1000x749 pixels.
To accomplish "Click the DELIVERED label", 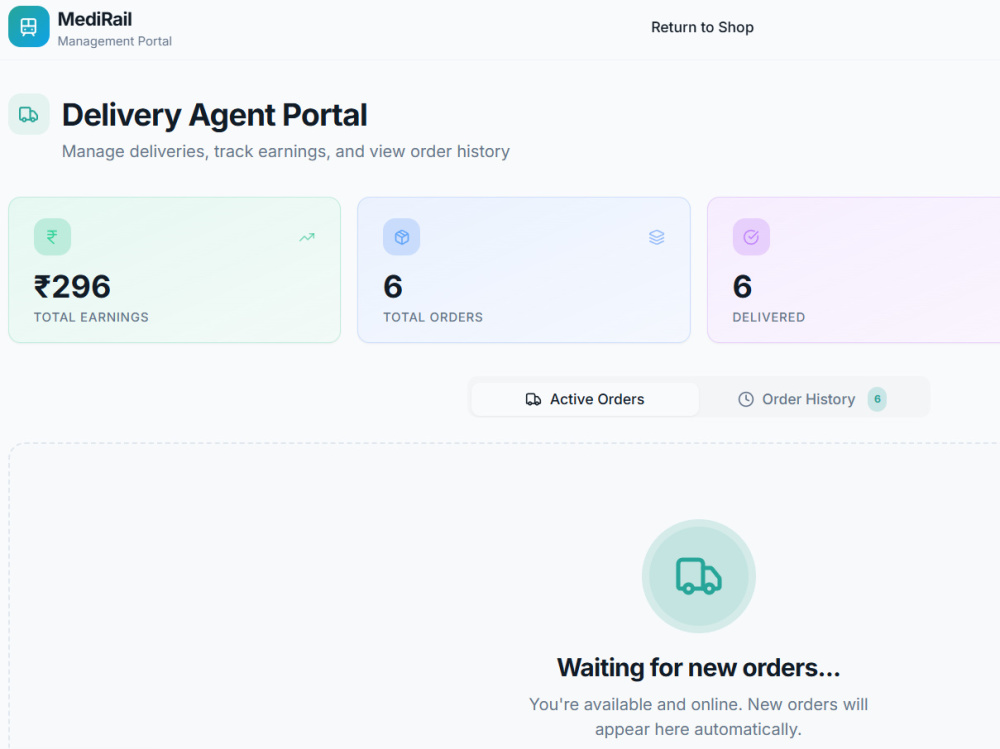I will (768, 317).
